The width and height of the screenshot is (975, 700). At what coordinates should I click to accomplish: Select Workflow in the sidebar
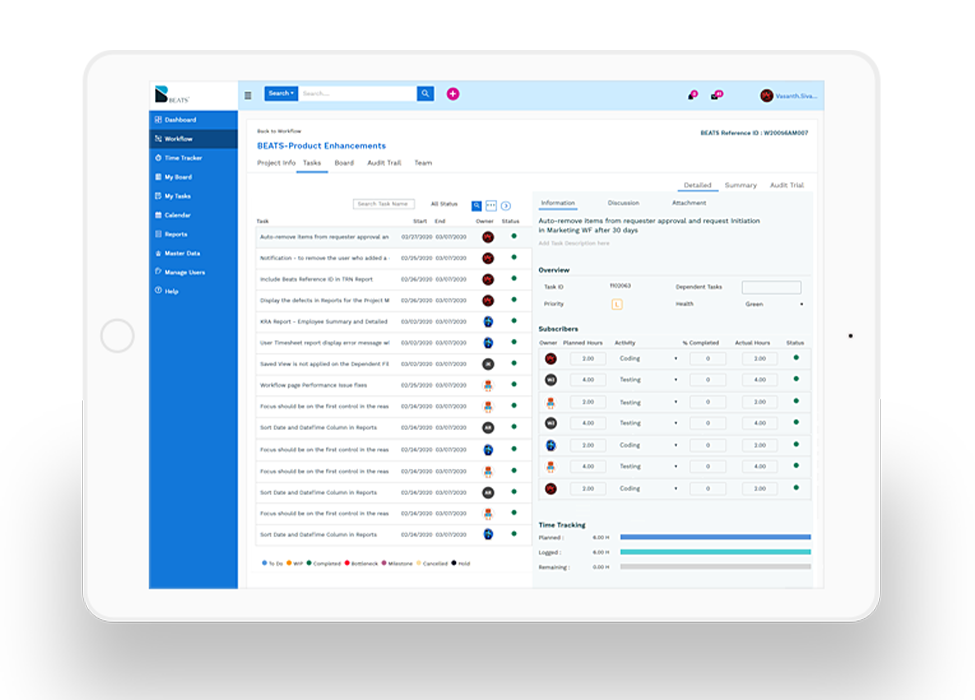193,139
